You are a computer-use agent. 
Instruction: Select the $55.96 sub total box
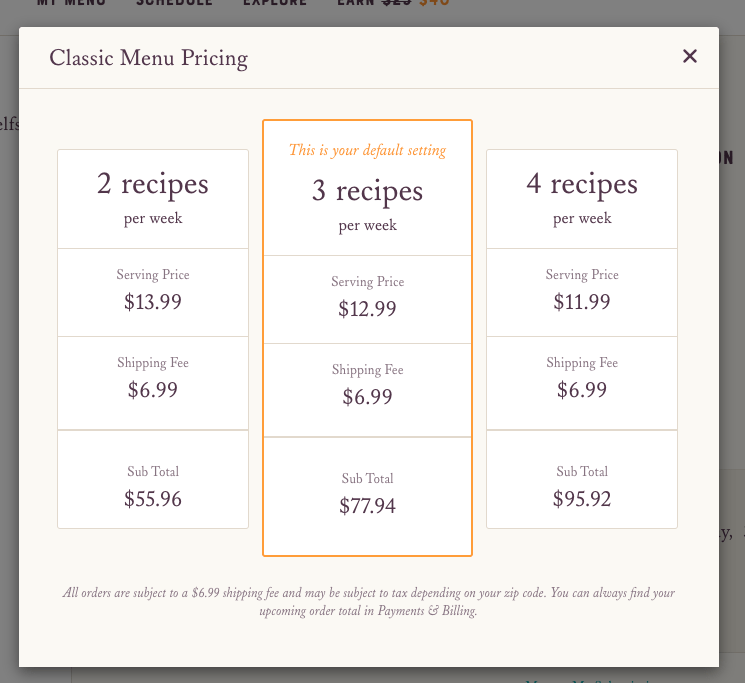coord(153,479)
